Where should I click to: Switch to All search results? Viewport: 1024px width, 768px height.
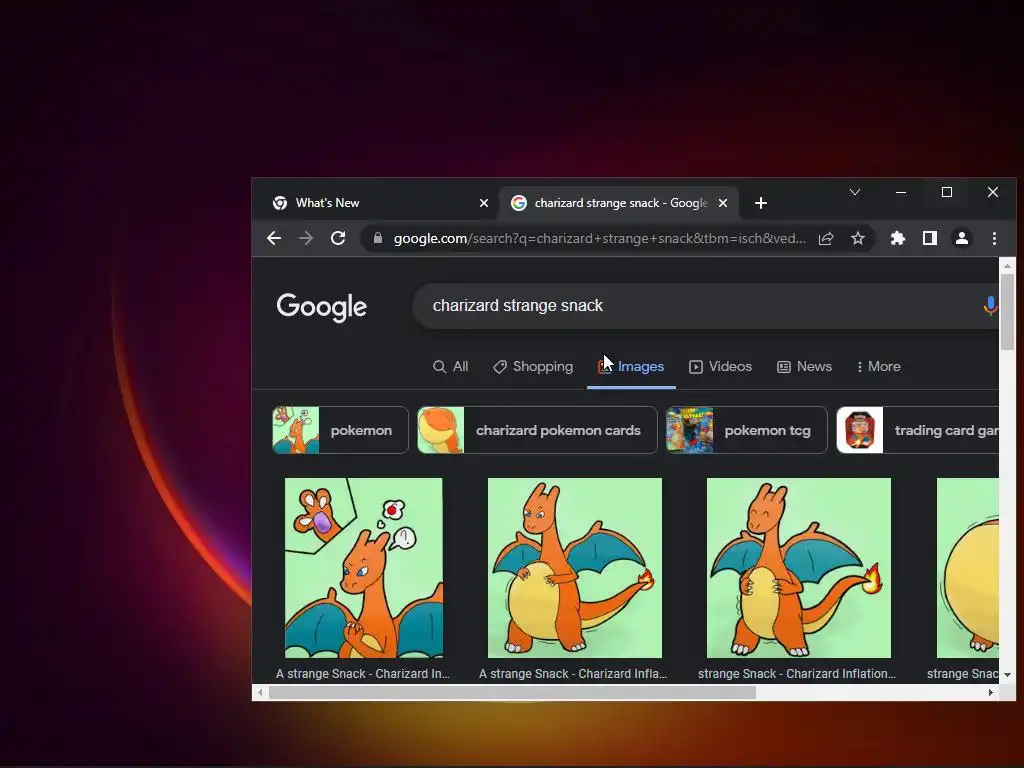[451, 366]
